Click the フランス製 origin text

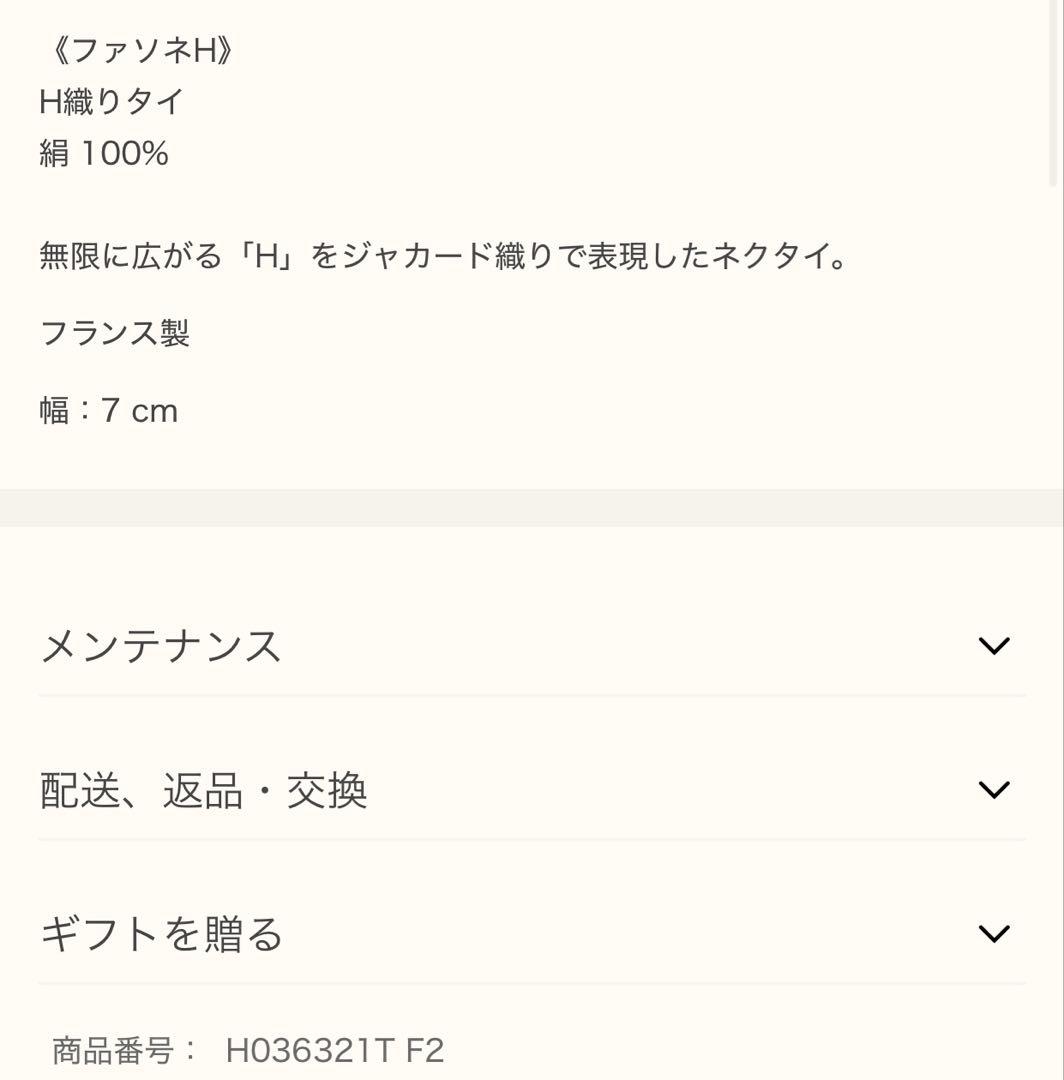[114, 333]
